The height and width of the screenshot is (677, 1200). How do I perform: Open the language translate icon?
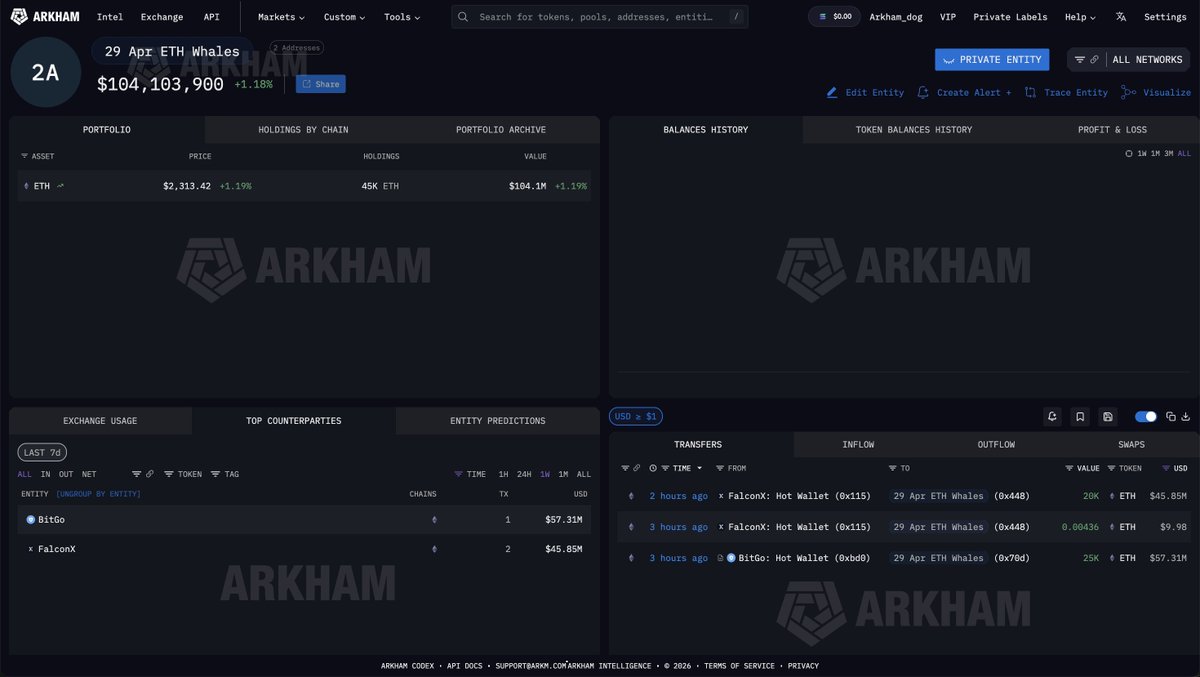point(1121,17)
